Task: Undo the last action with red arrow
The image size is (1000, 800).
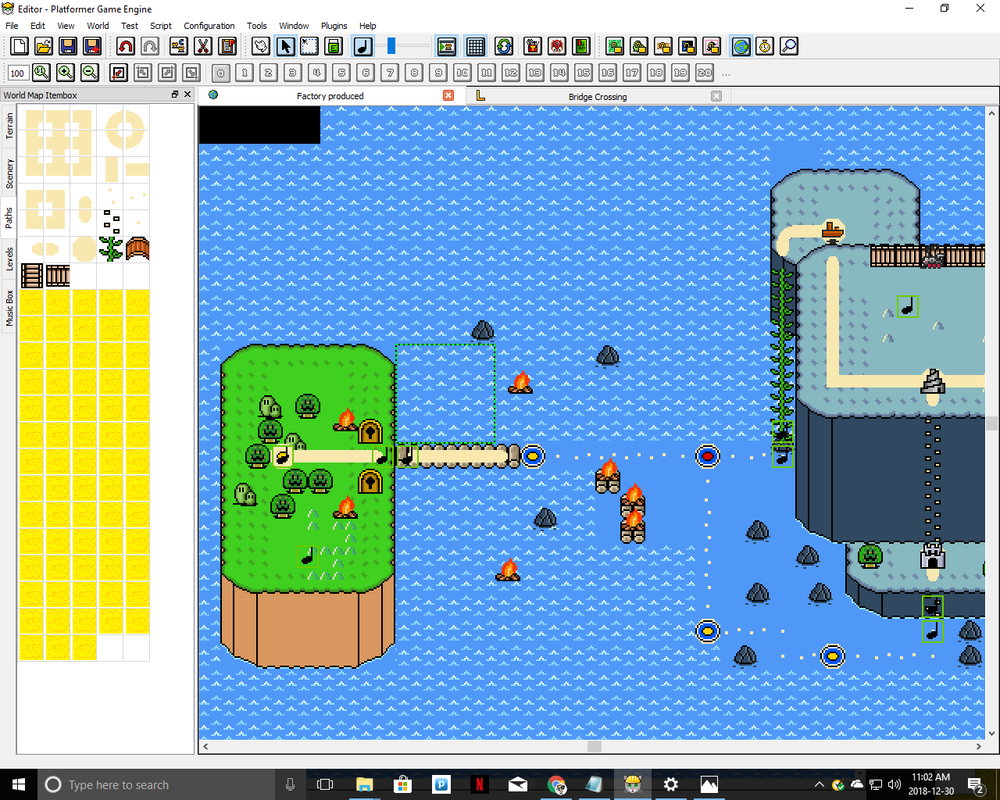Action: pyautogui.click(x=126, y=46)
